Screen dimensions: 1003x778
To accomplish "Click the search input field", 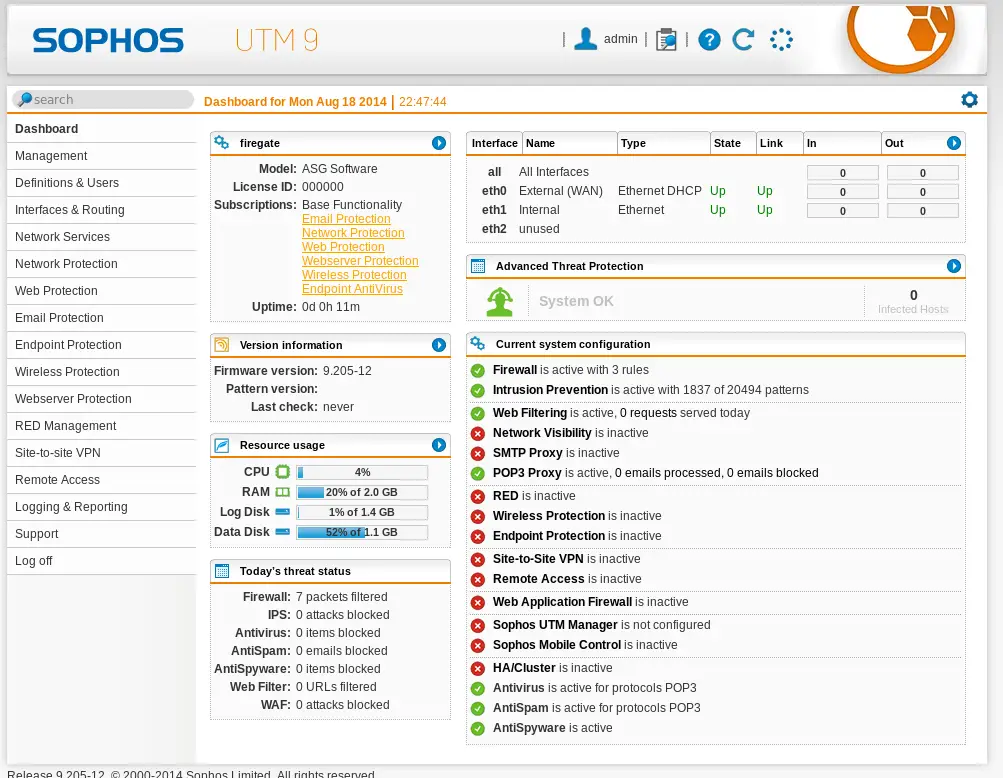I will click(x=102, y=99).
